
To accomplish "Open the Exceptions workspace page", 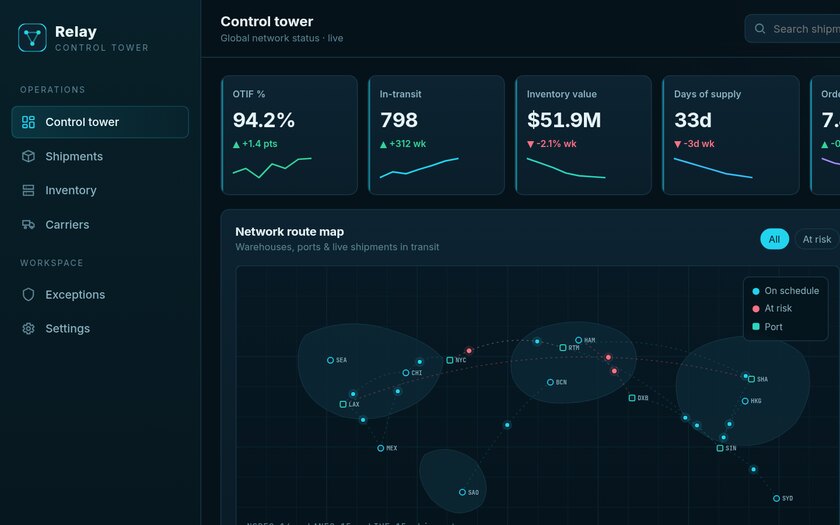I will click(100, 295).
